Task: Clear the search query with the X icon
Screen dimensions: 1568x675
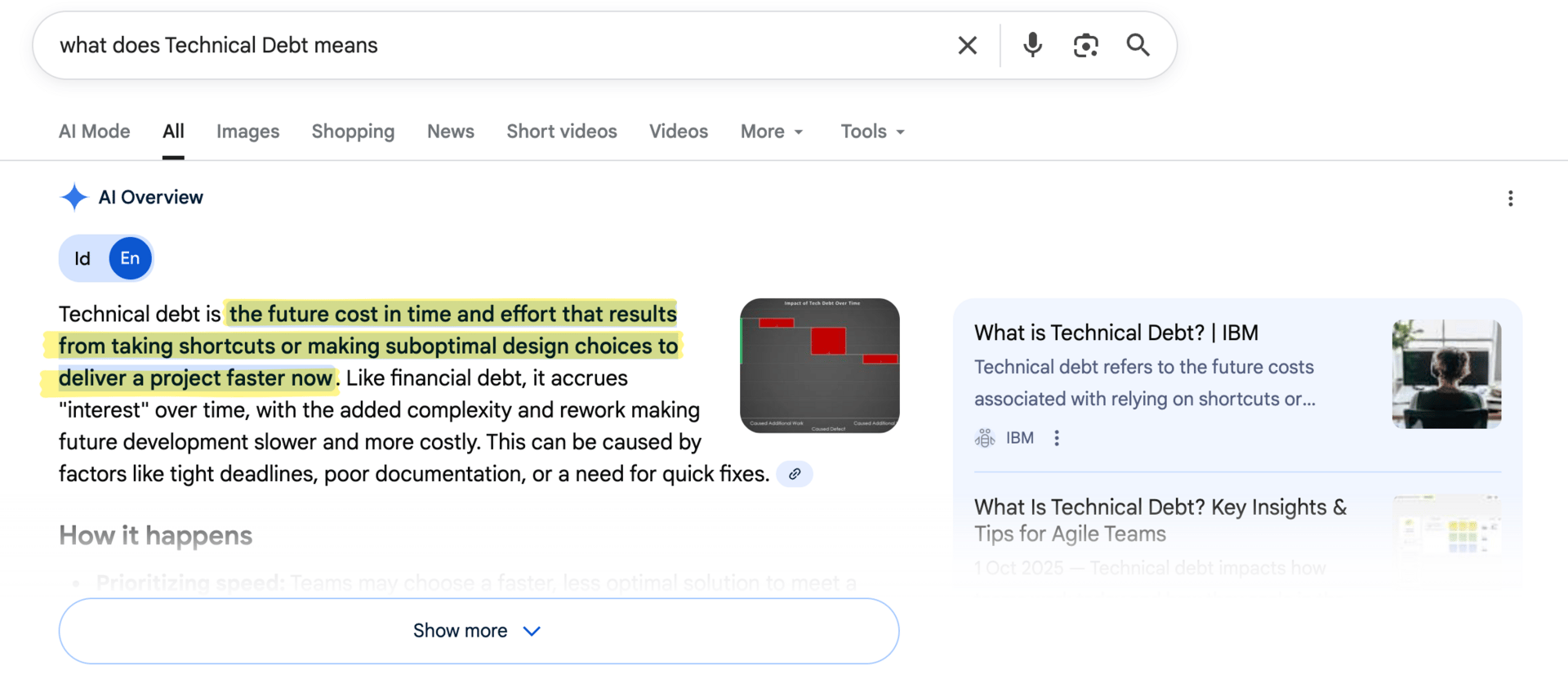Action: 967,45
